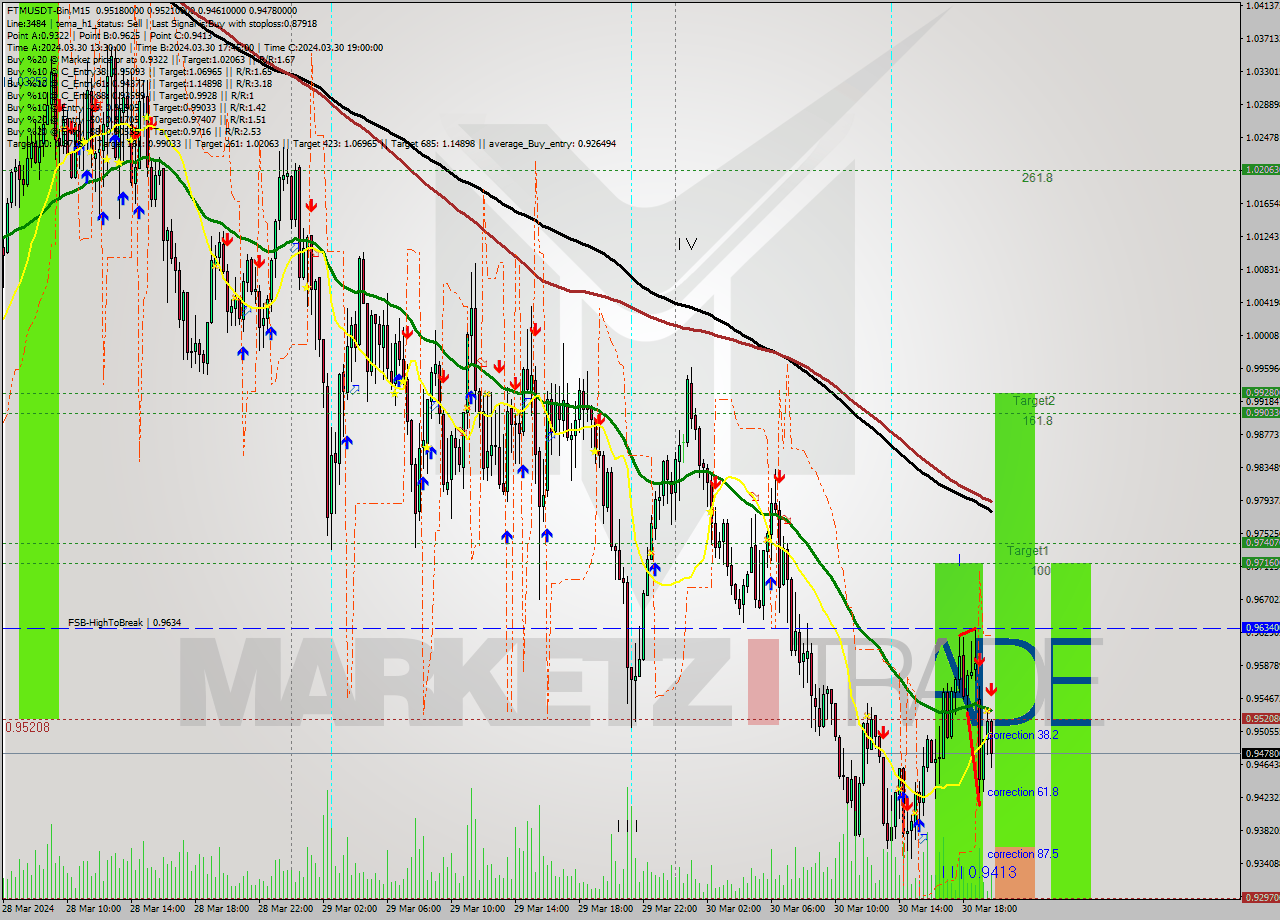Click the '28 Mar 10:00' time axis label

pos(95,909)
